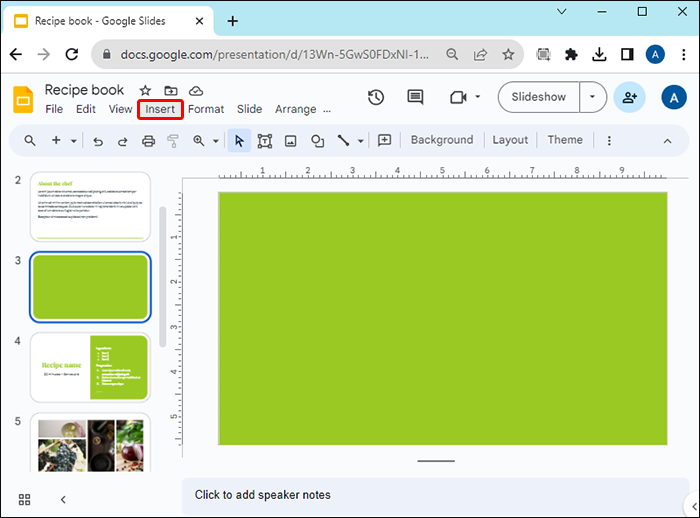Open the Edit menu
Image resolution: width=700 pixels, height=518 pixels.
coord(86,109)
